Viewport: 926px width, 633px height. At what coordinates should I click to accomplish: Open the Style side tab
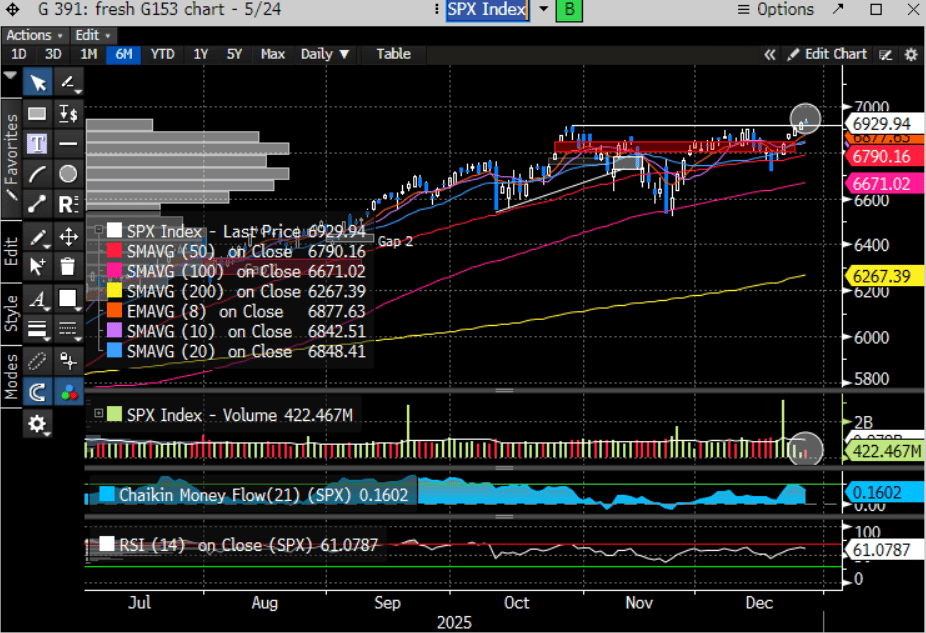pyautogui.click(x=11, y=314)
